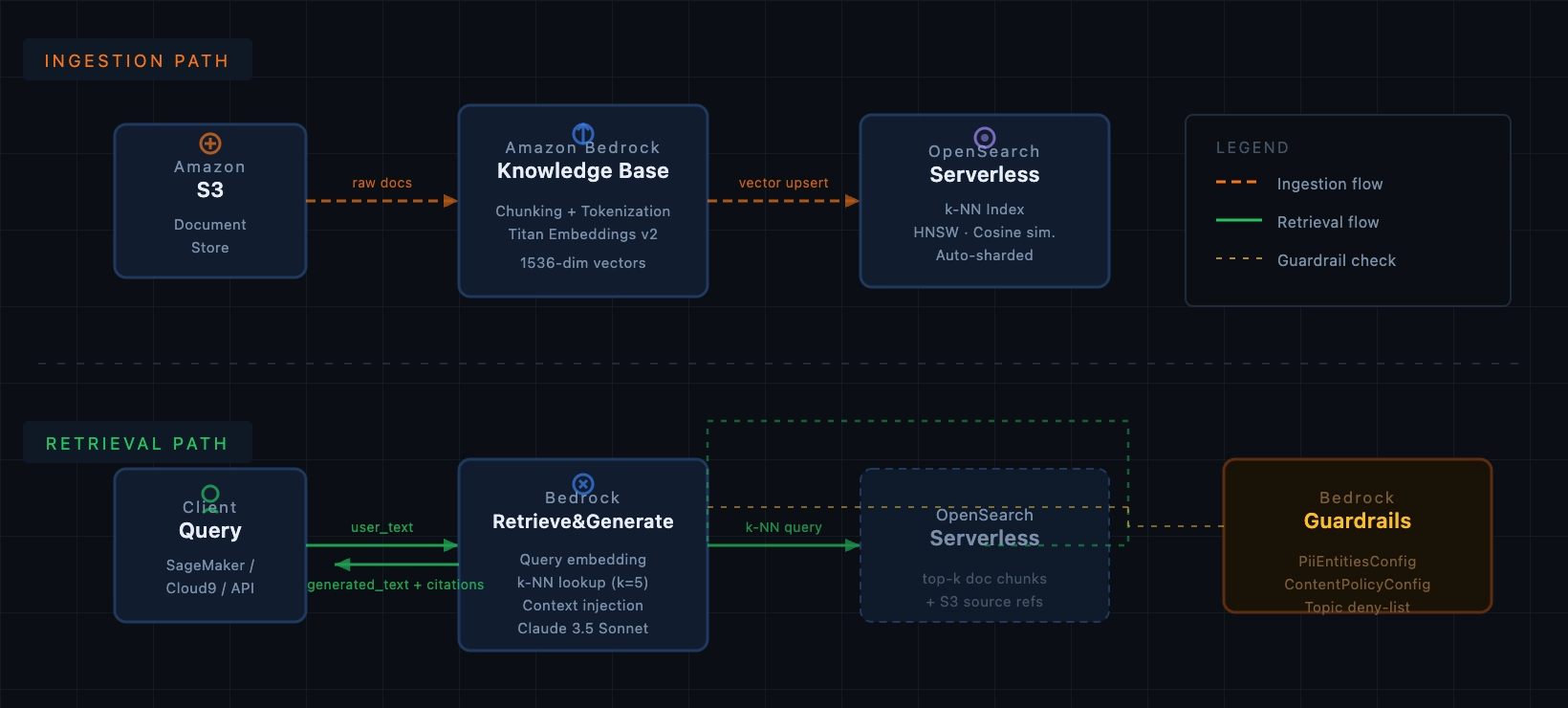Viewport: 1568px width, 708px height.
Task: Click the "user_text" arrow label
Action: 382,527
